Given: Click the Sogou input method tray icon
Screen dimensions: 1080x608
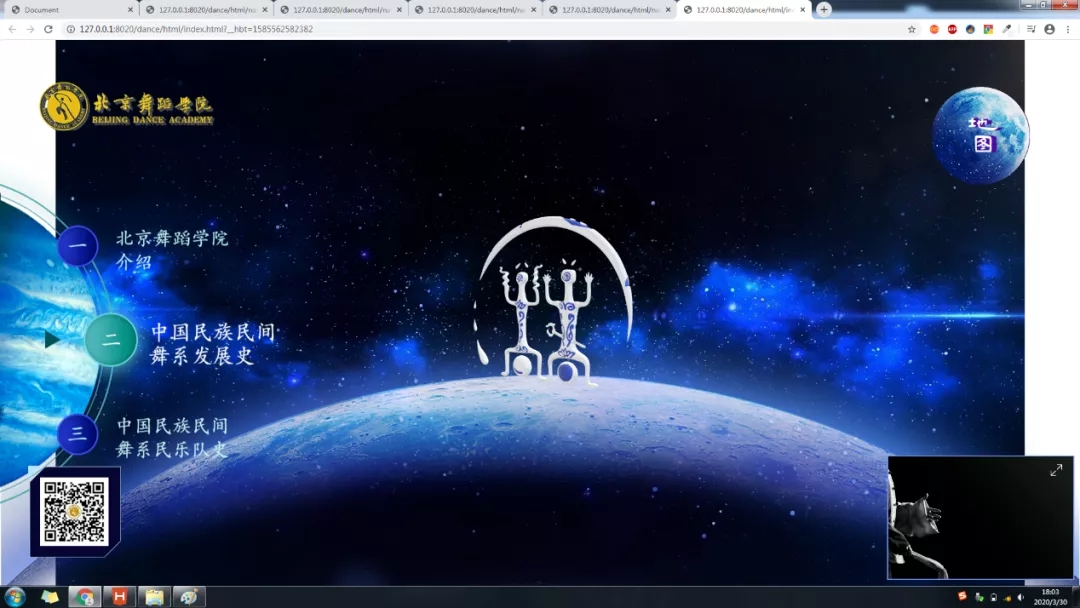Looking at the screenshot, I should point(962,596).
